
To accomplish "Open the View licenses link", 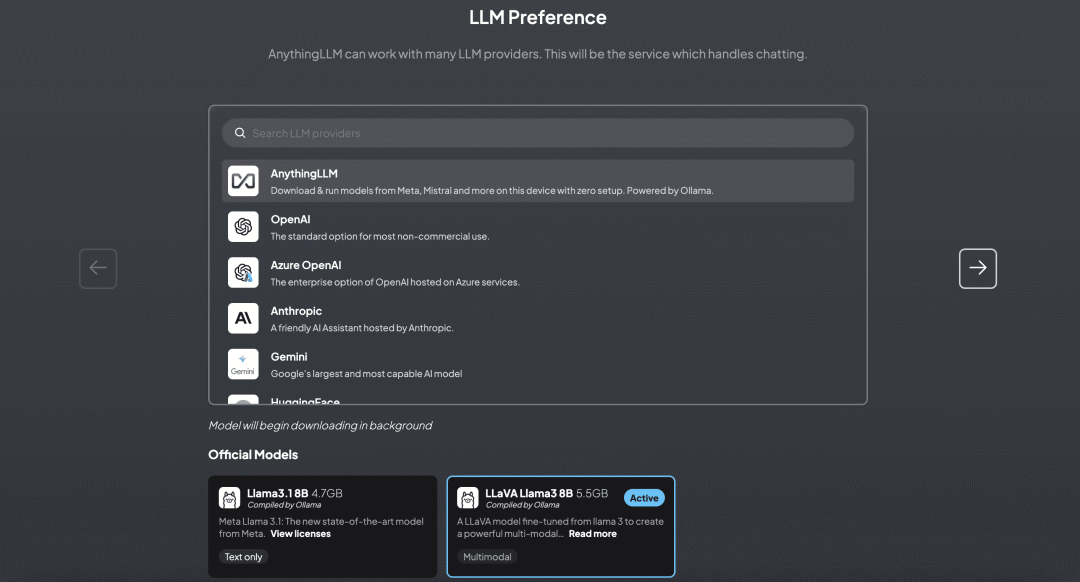I will pos(300,534).
